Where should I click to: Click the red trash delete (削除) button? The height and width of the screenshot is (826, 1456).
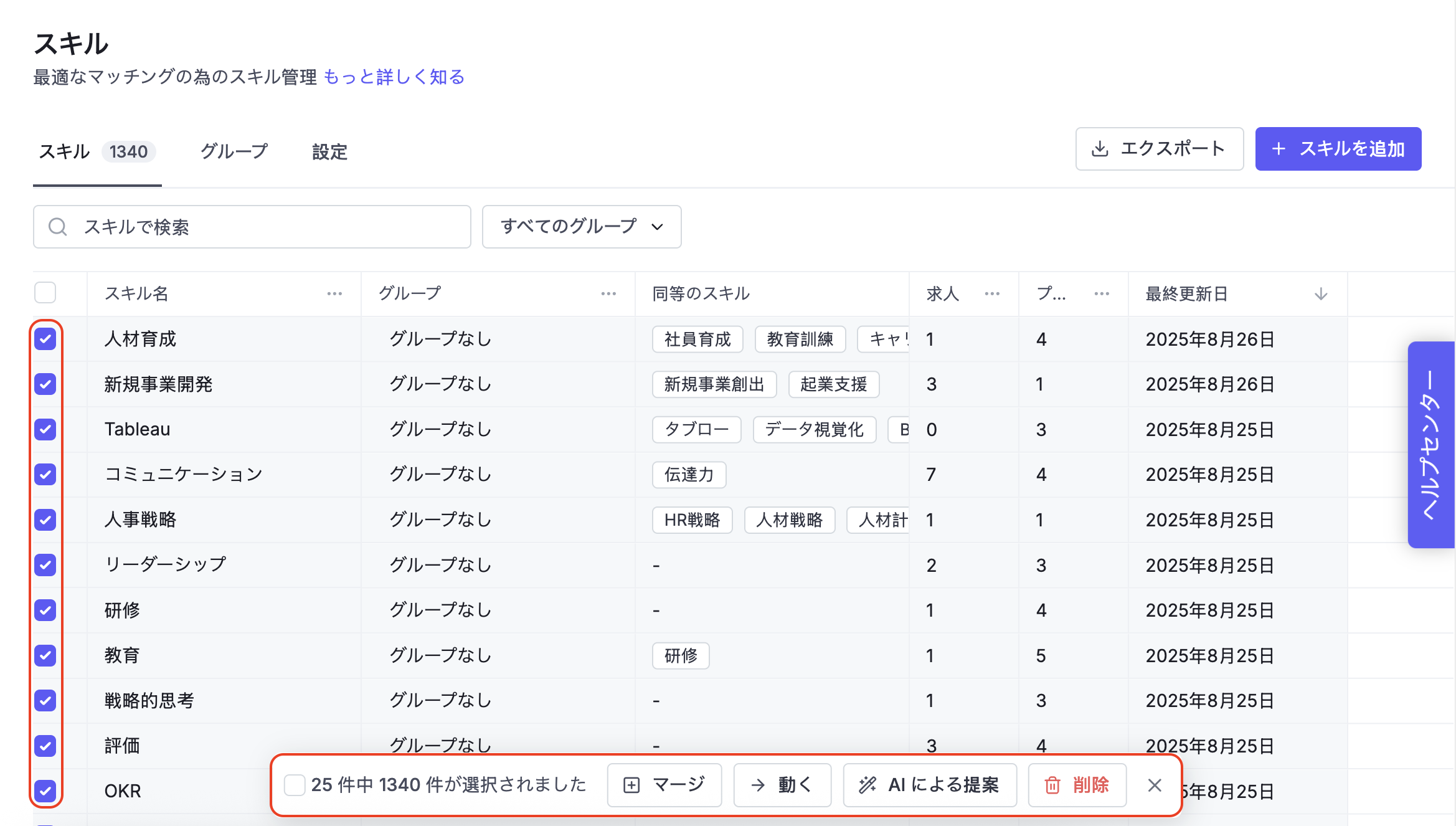pos(1077,785)
